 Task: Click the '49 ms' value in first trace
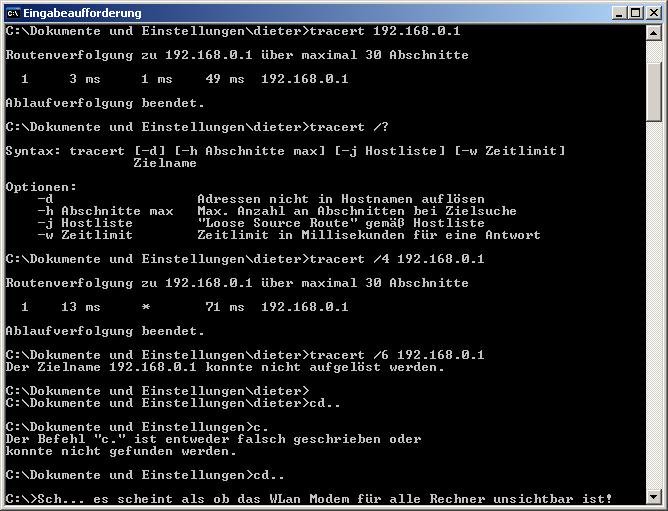click(225, 79)
